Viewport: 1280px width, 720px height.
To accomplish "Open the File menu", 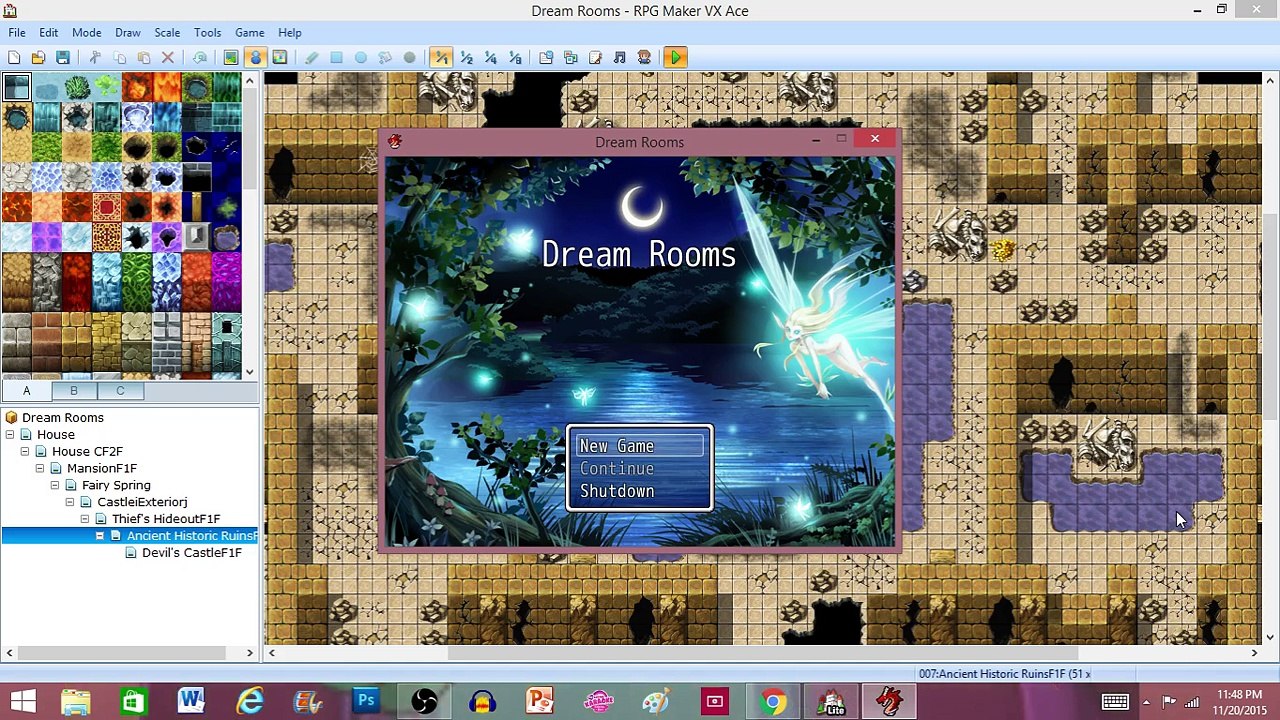I will click(x=17, y=32).
